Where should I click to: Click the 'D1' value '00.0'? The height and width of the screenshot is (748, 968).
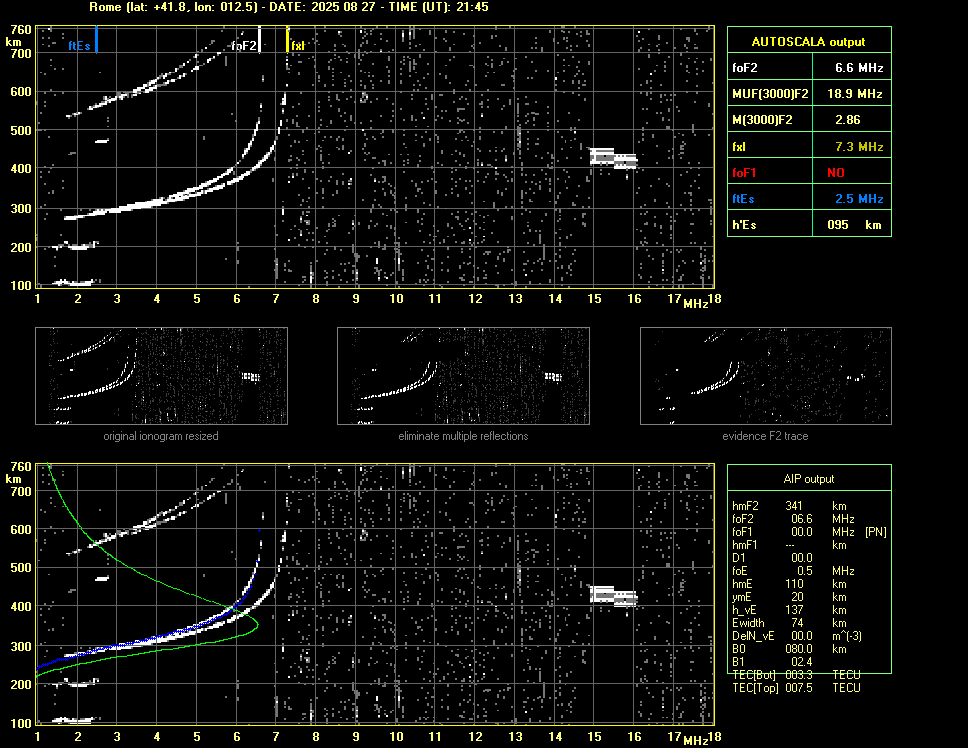tap(801, 558)
